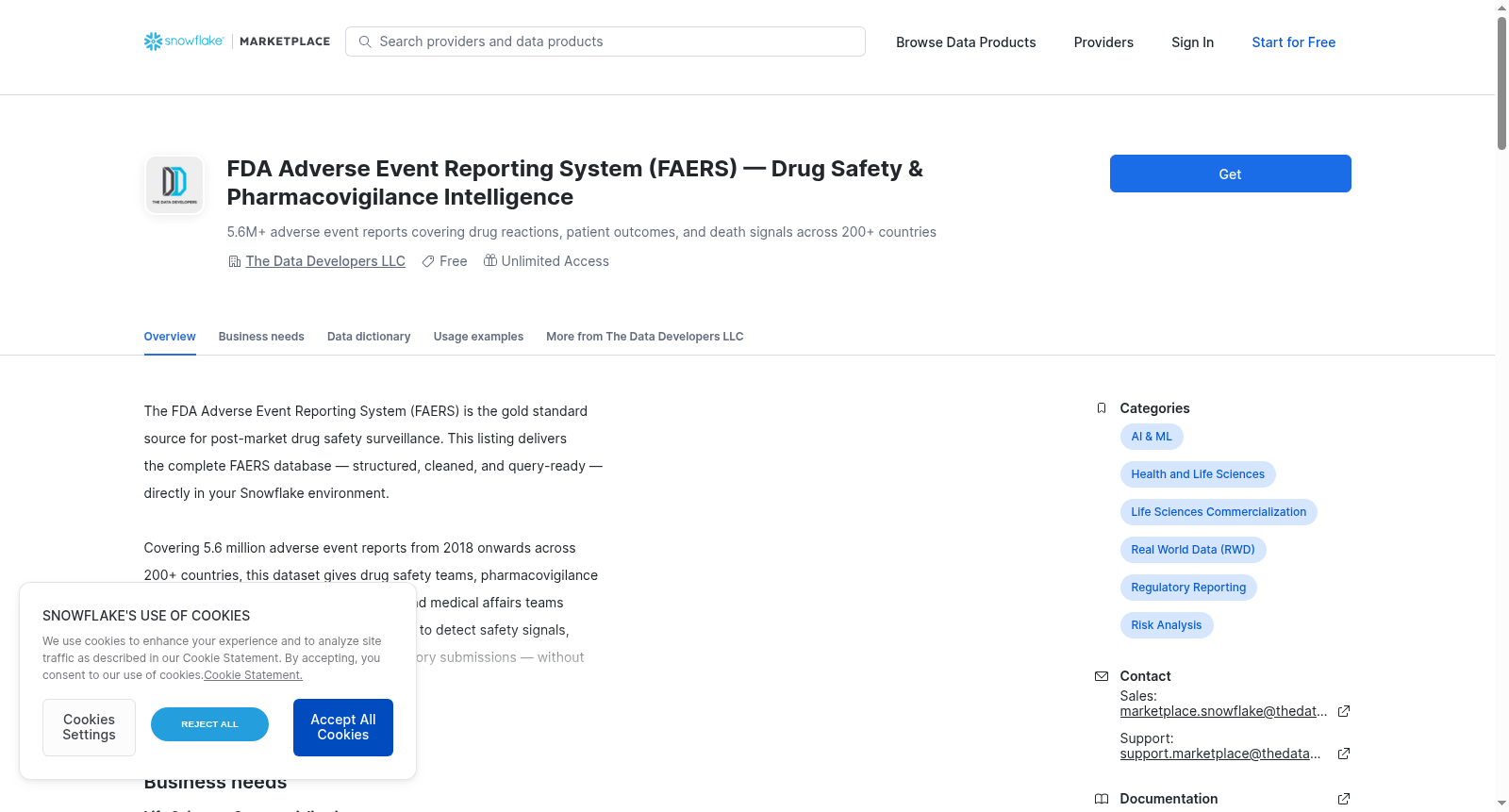Select the Risk Analysis category tag

click(x=1167, y=625)
